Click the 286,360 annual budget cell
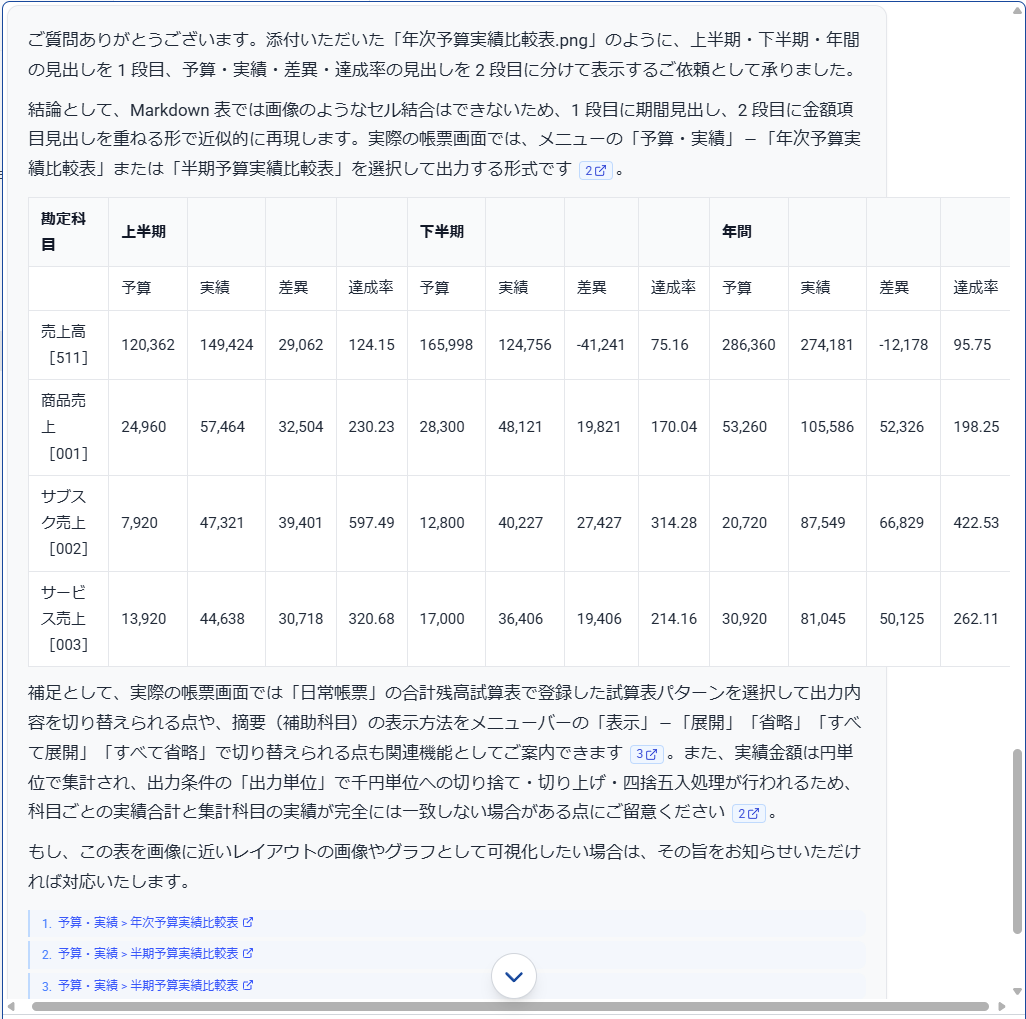The image size is (1026, 1019). pyautogui.click(x=749, y=345)
